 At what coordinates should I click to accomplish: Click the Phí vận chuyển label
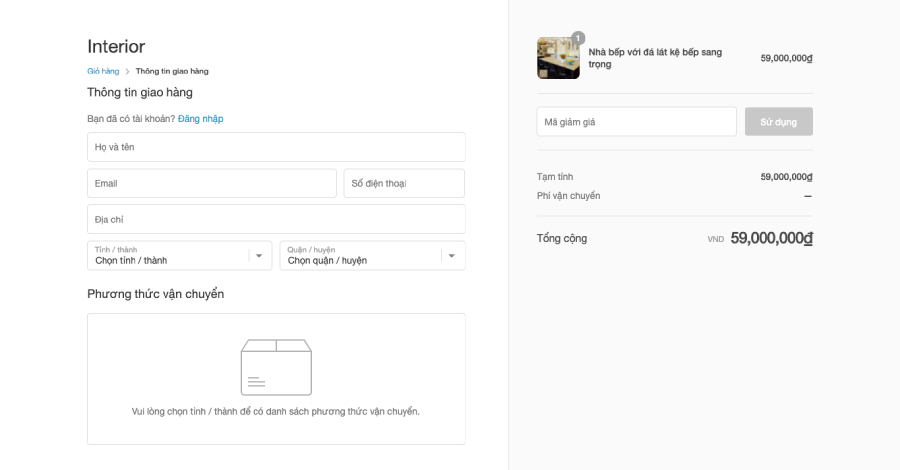tap(568, 196)
